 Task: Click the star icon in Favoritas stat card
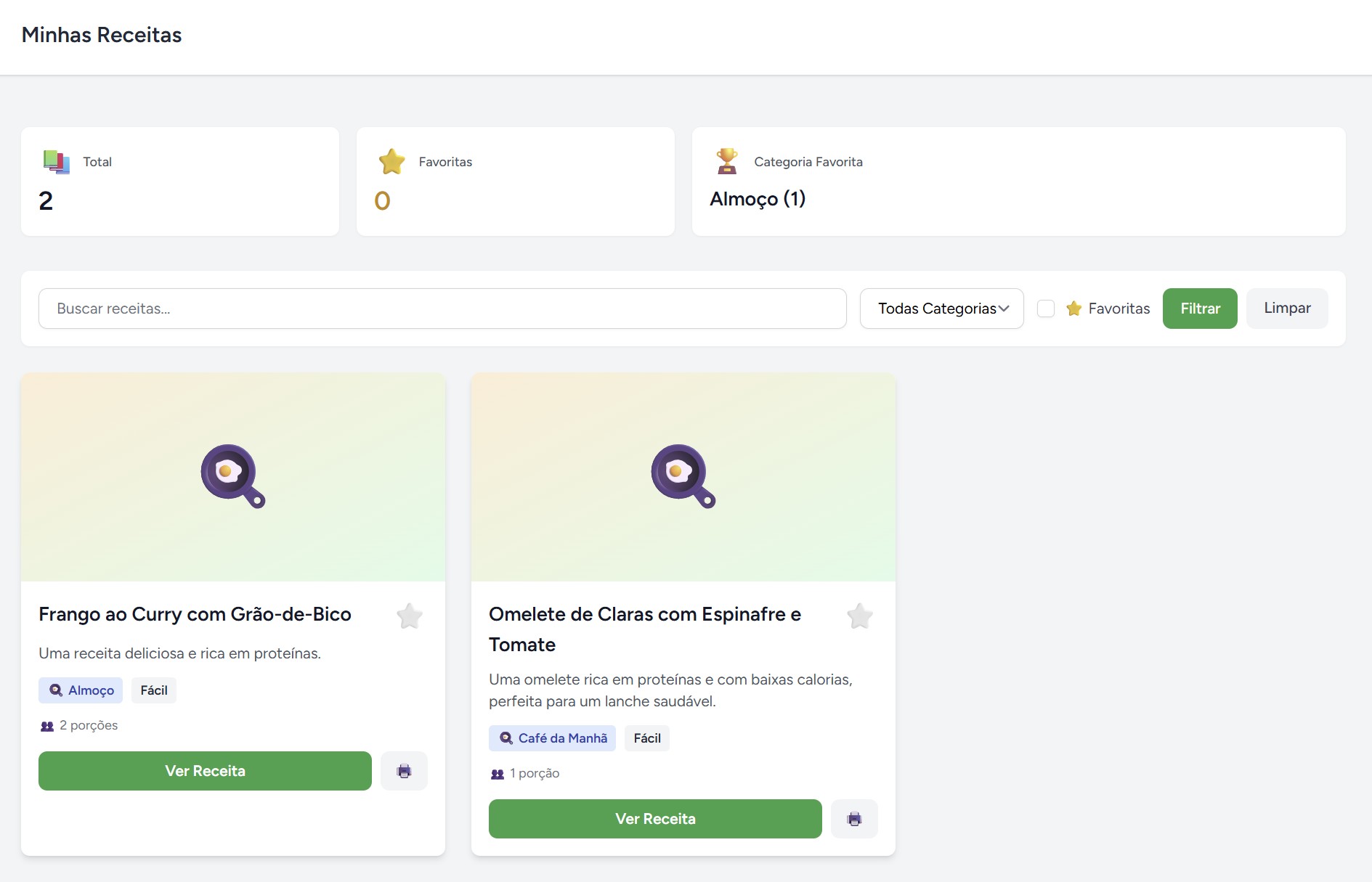click(391, 162)
